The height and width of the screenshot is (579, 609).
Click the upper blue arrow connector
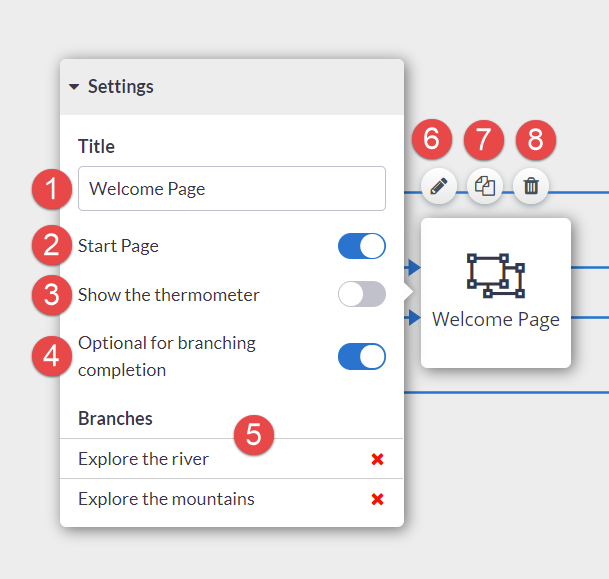(x=413, y=267)
